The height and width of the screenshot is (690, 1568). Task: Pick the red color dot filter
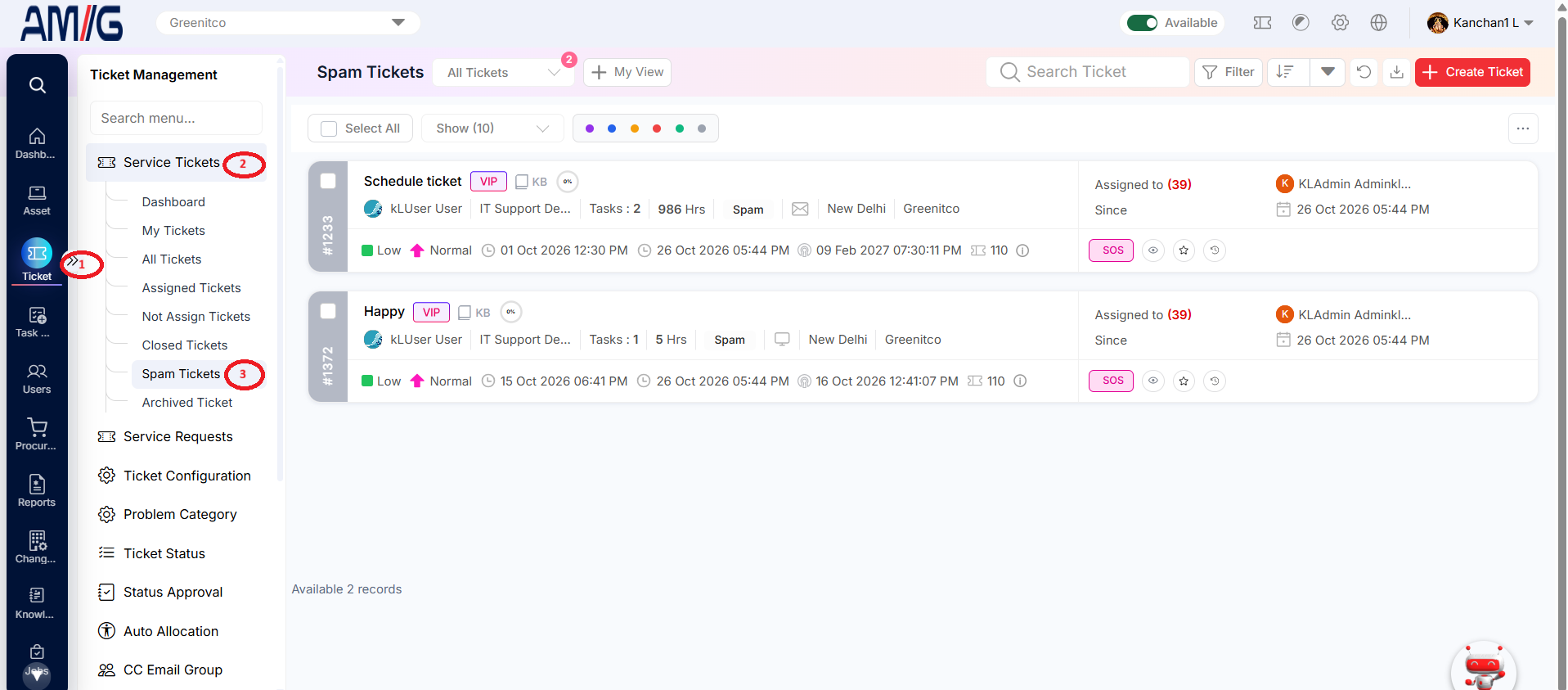657,129
